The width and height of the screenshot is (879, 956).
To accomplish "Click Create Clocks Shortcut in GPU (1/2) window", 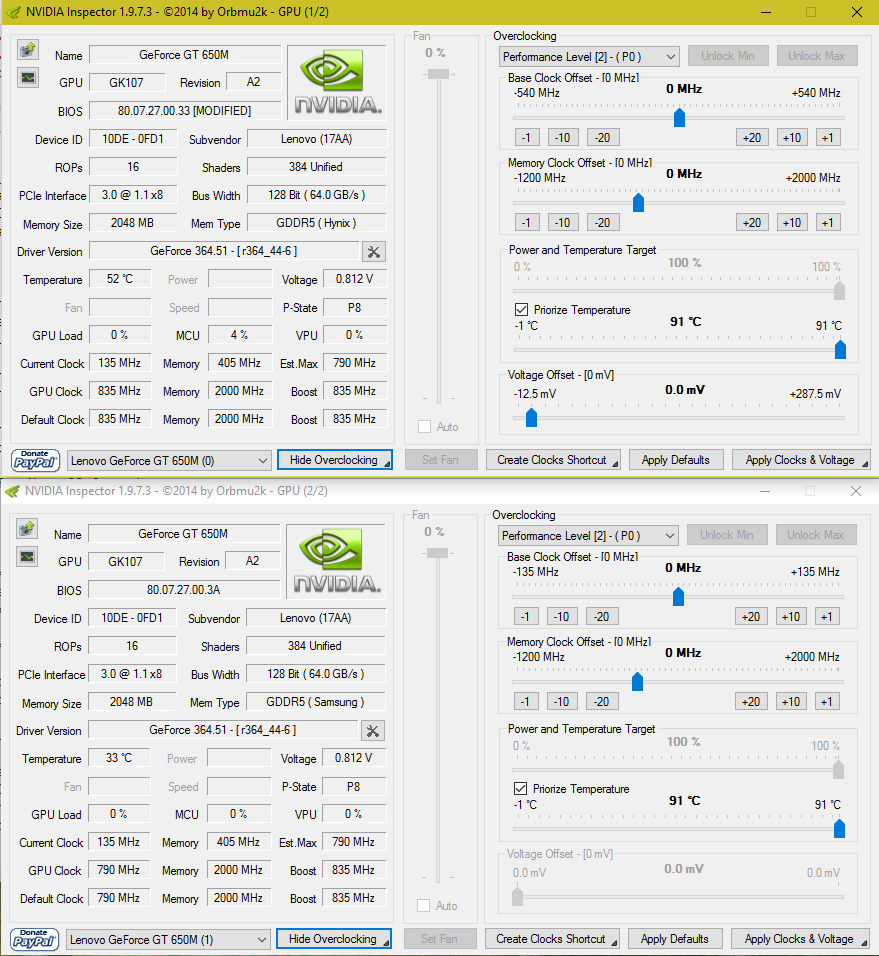I will tap(553, 460).
